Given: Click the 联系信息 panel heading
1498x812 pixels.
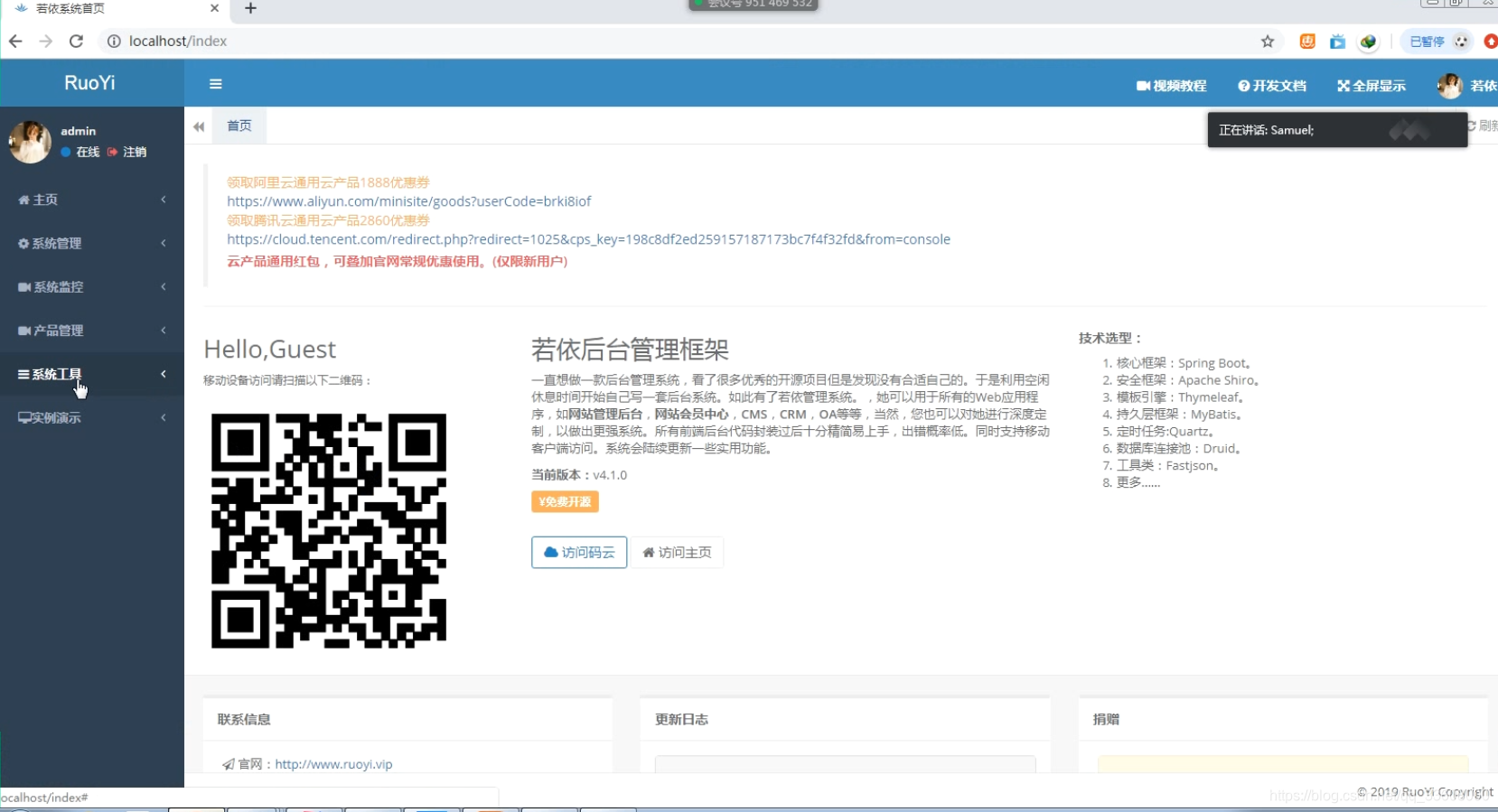Looking at the screenshot, I should [x=244, y=720].
